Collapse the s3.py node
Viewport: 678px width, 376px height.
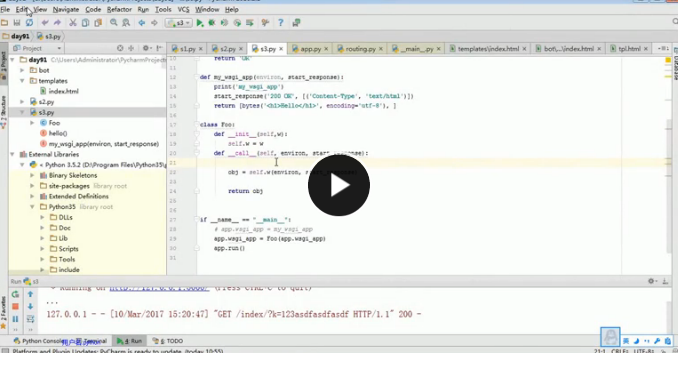[22, 112]
